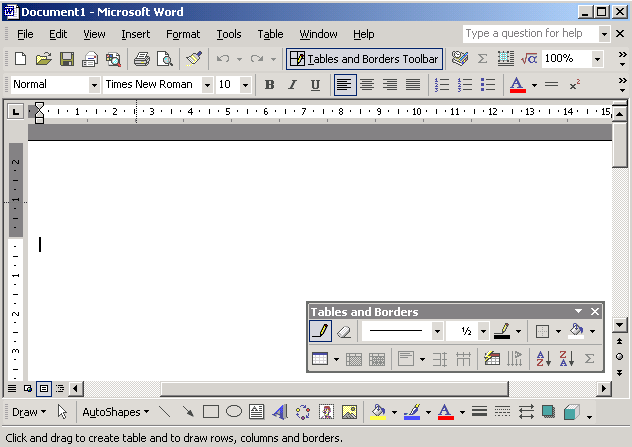
Task: Select the Draw Table pencil tool
Action: tap(320, 331)
